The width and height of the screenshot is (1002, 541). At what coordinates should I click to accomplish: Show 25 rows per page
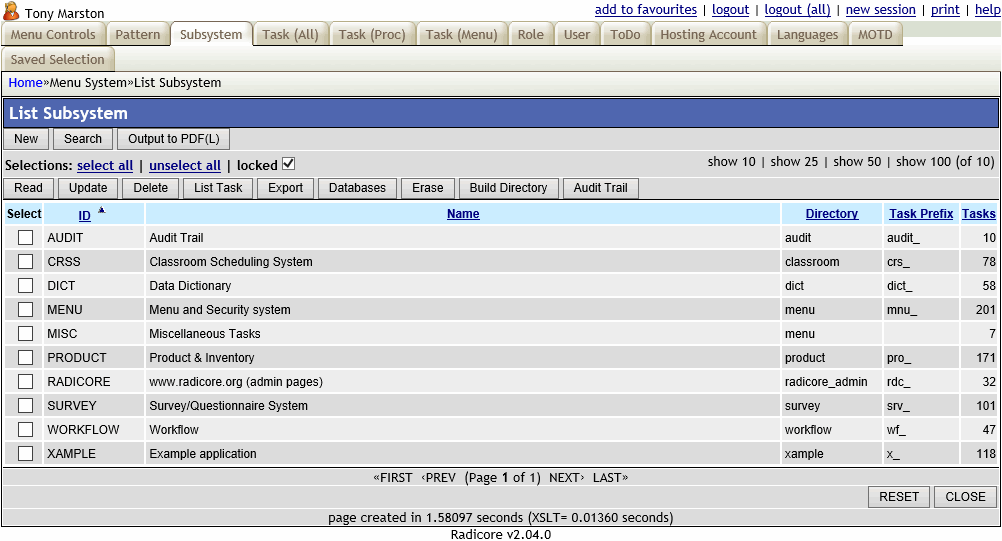tap(794, 162)
